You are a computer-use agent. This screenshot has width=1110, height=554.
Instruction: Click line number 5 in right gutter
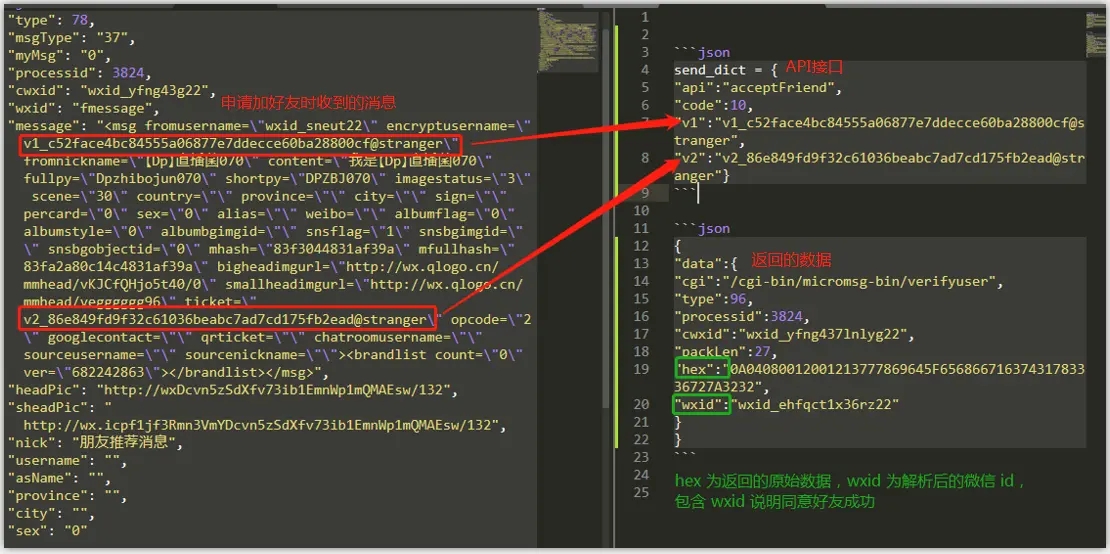point(645,88)
